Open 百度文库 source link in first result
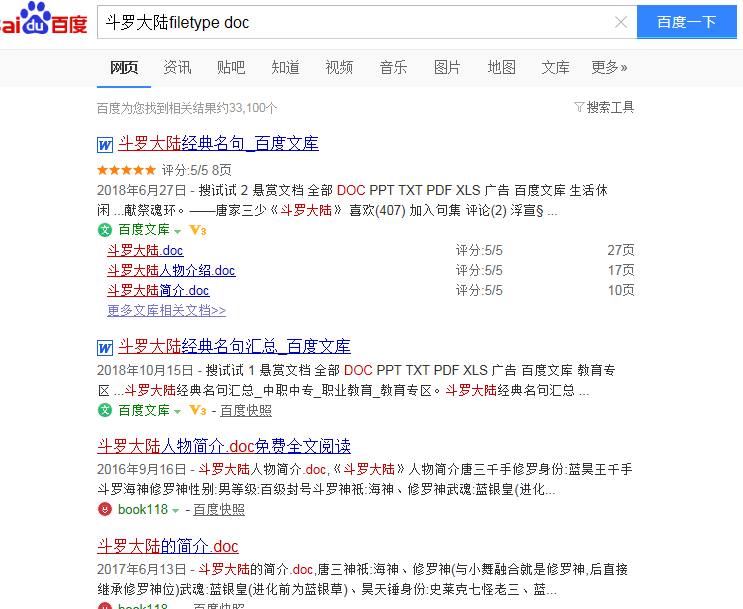743x609 pixels. tap(144, 230)
